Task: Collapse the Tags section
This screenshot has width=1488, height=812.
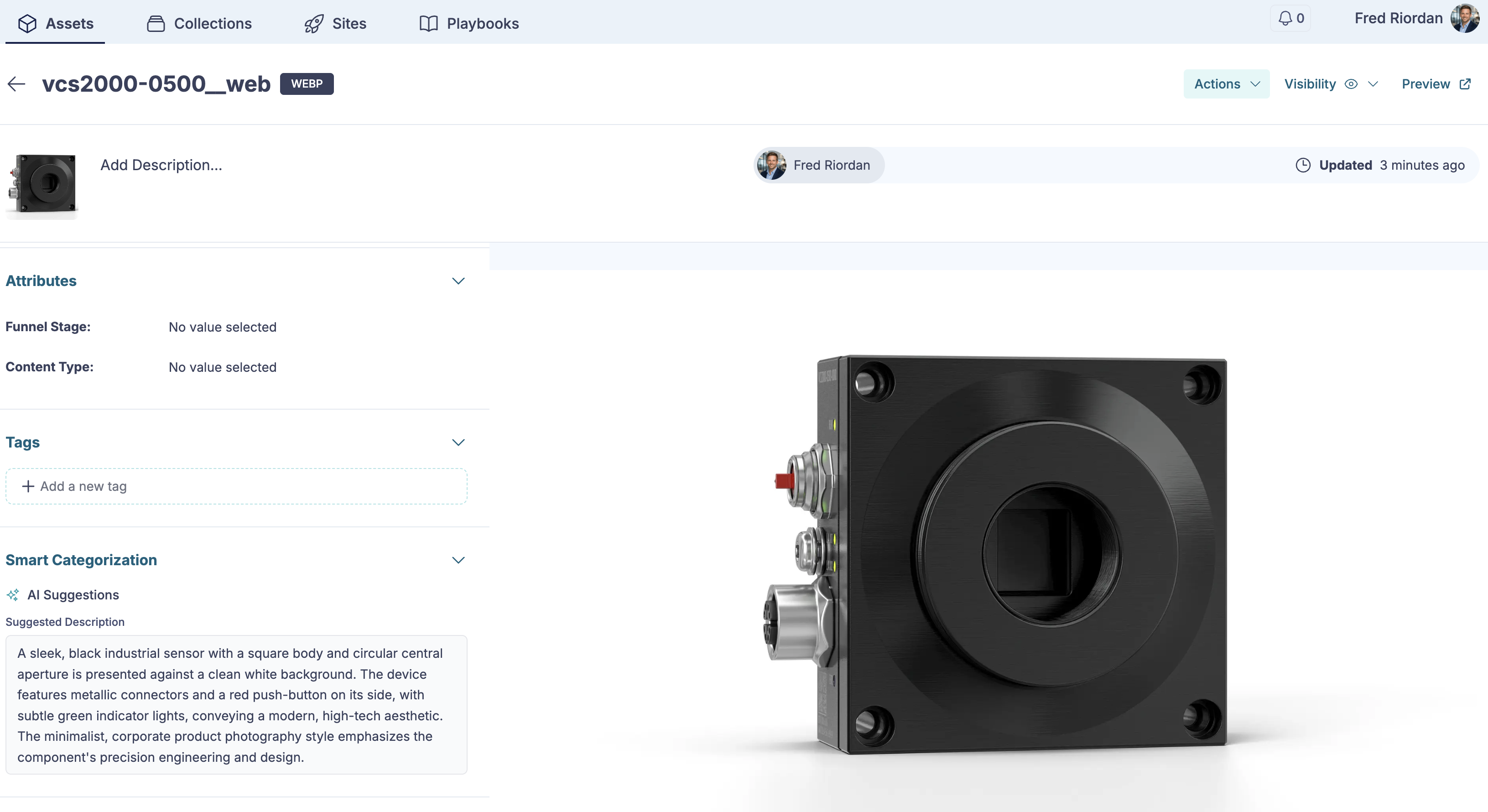Action: [x=458, y=442]
